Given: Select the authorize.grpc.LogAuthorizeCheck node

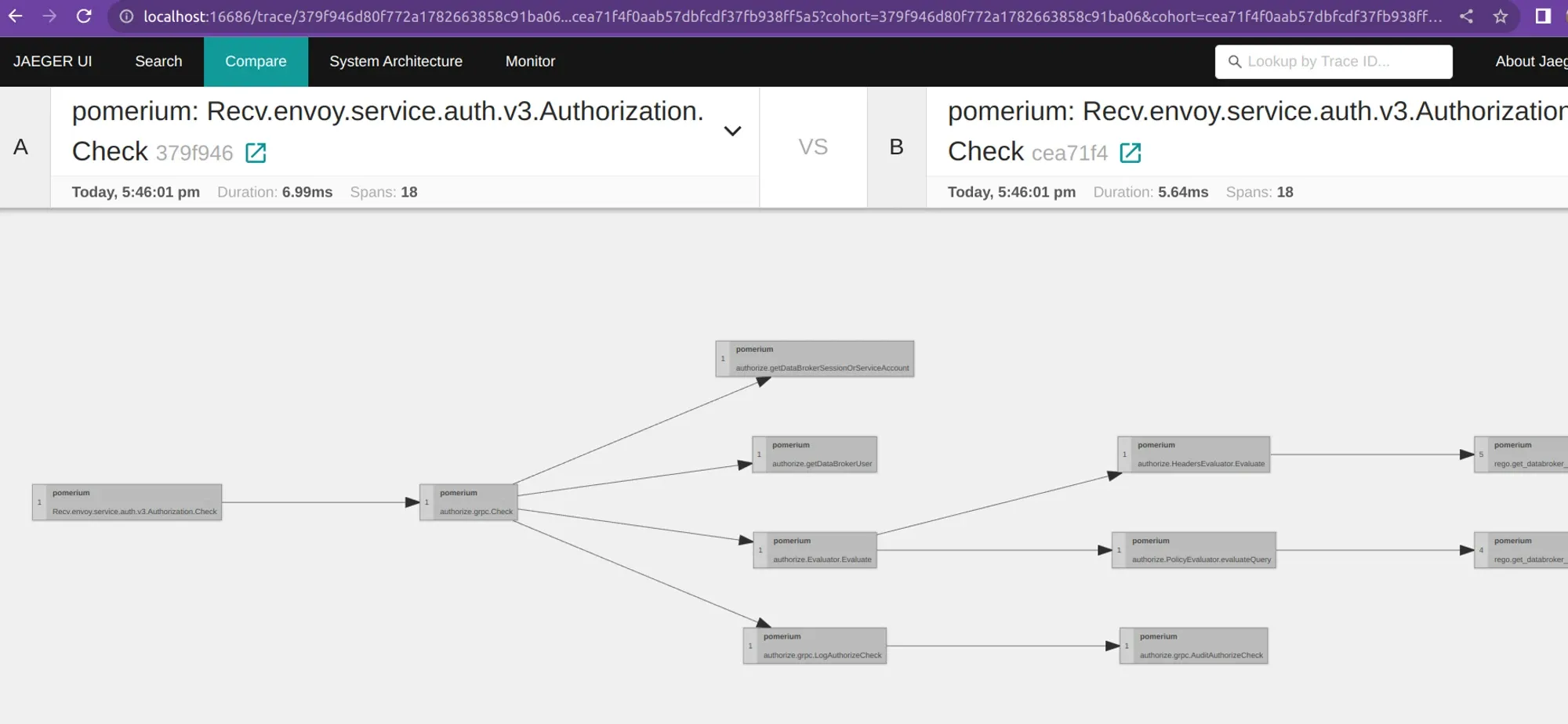Looking at the screenshot, I should tap(815, 646).
